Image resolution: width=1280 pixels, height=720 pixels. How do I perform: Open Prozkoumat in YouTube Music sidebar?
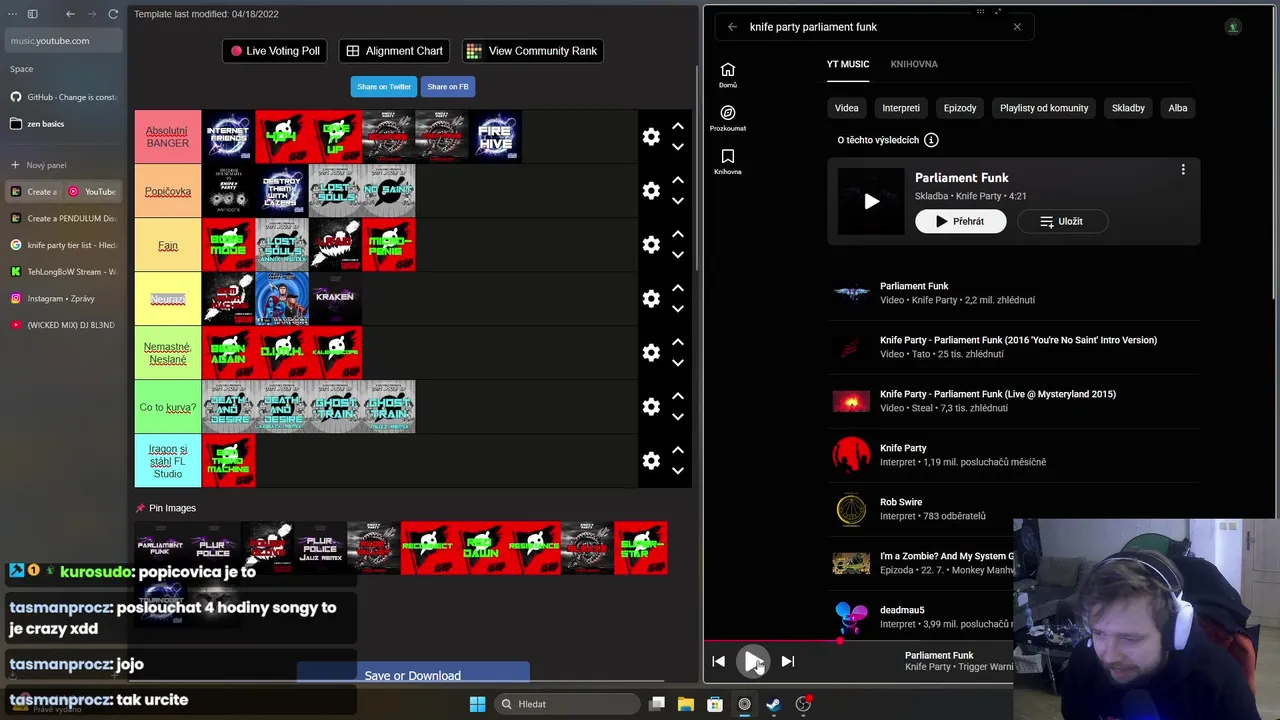coord(728,118)
